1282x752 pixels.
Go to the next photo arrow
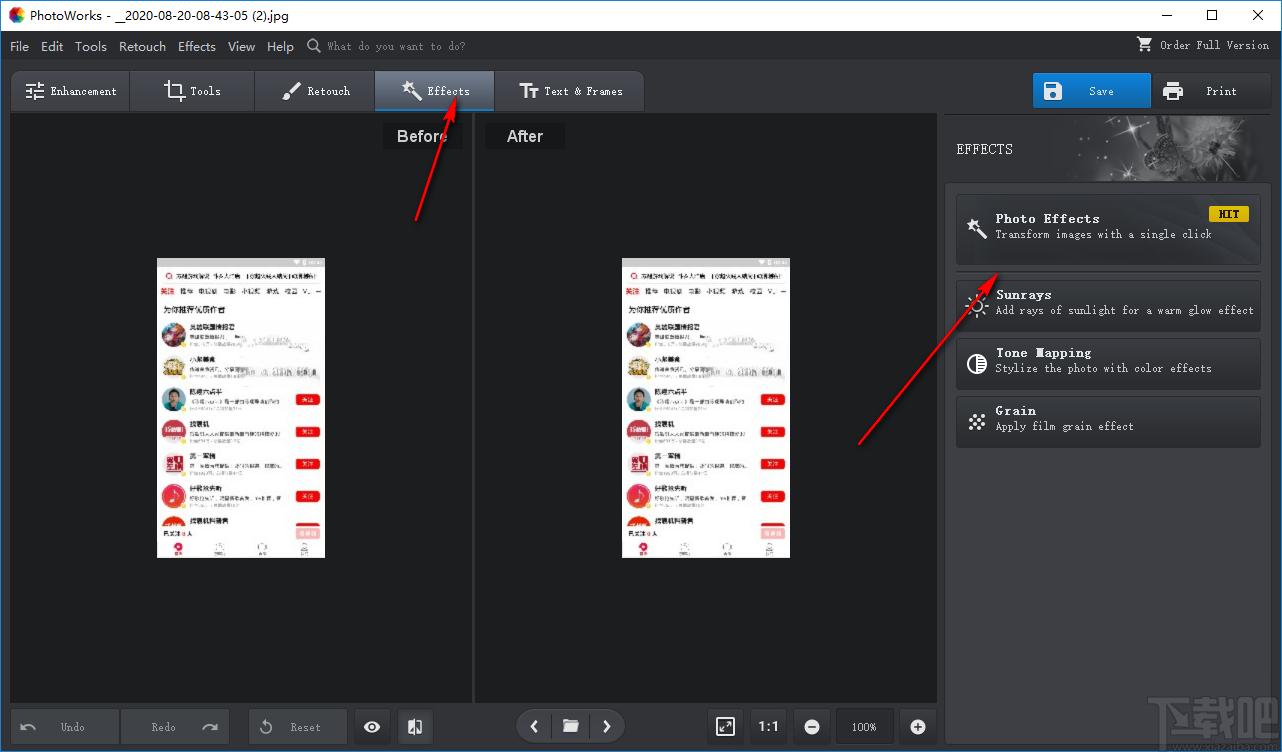[606, 726]
